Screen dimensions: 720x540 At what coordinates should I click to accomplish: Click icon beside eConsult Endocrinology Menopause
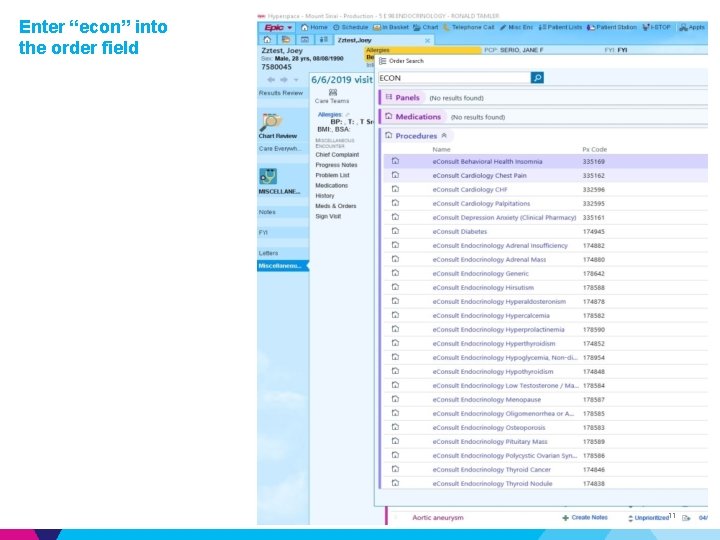tap(395, 399)
